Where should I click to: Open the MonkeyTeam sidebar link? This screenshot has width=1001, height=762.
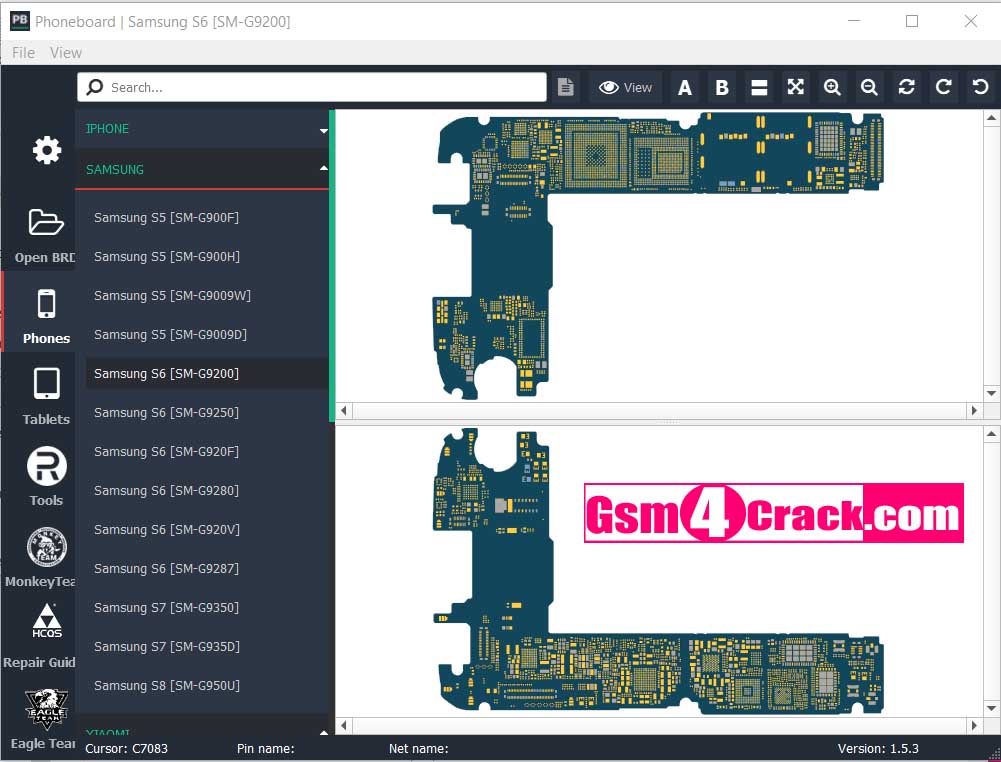(46, 551)
